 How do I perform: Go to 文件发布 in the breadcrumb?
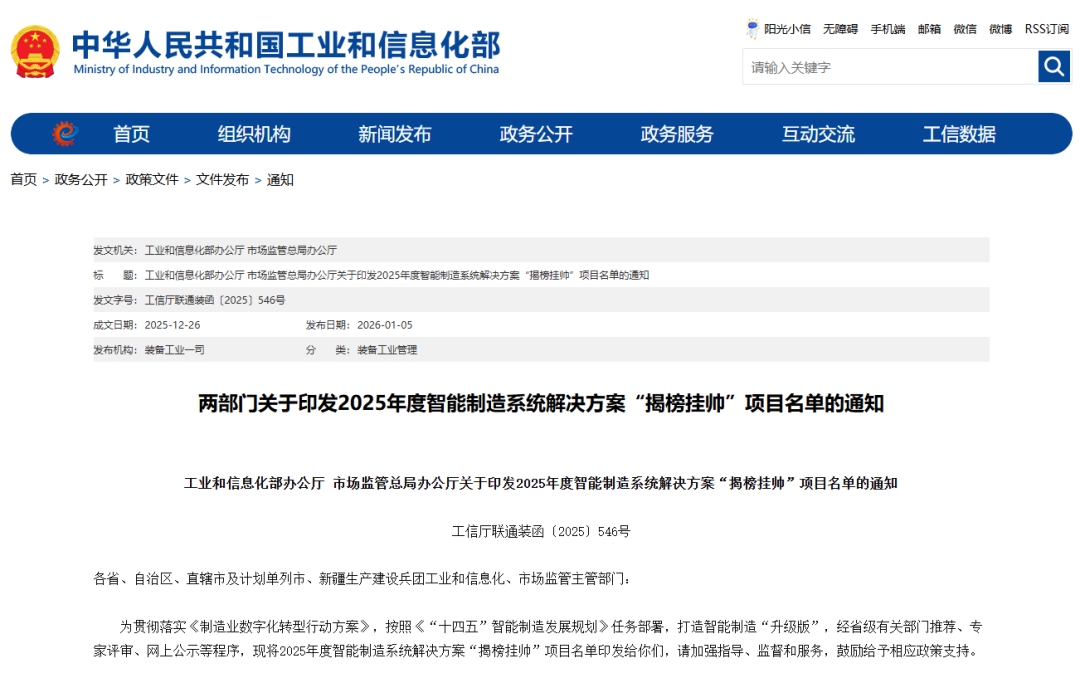point(222,180)
